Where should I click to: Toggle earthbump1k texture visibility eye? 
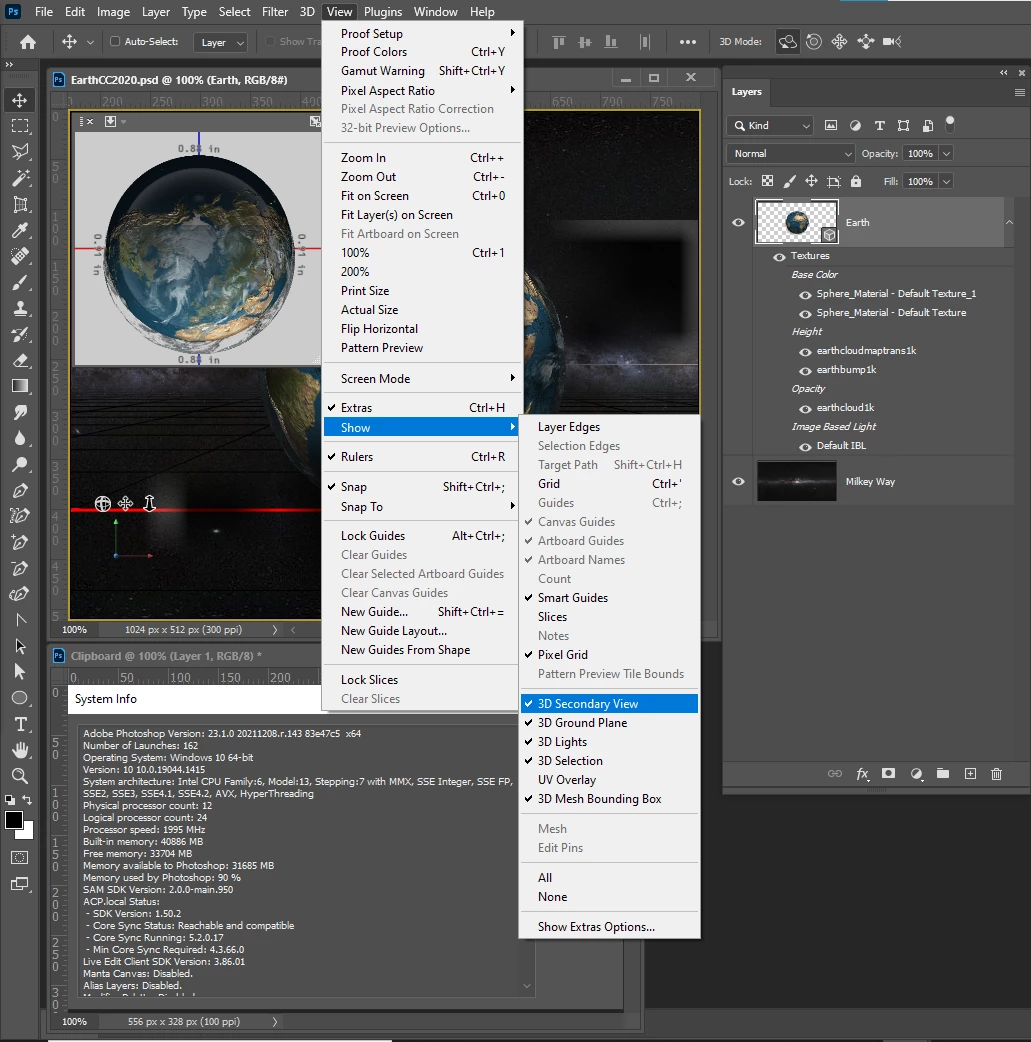(x=805, y=371)
